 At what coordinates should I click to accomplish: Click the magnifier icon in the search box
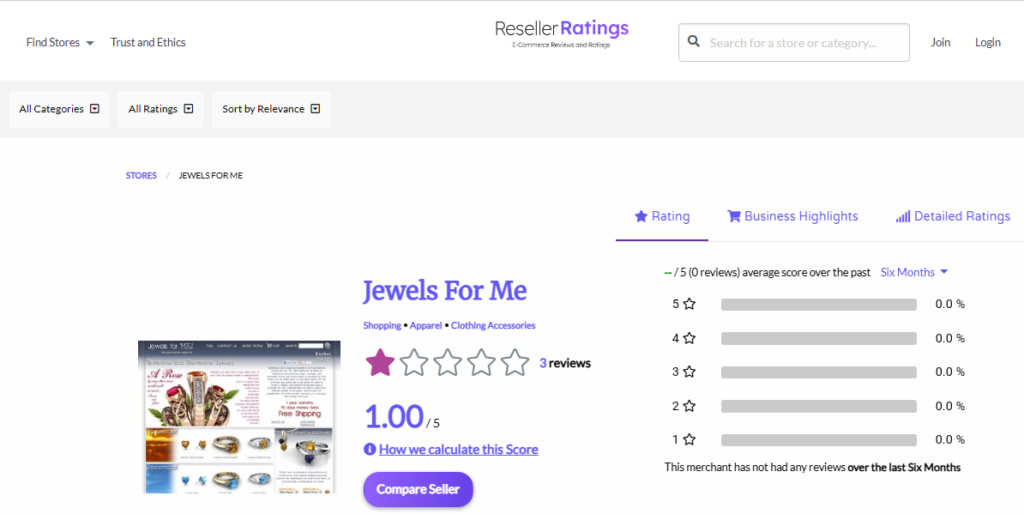(x=694, y=43)
